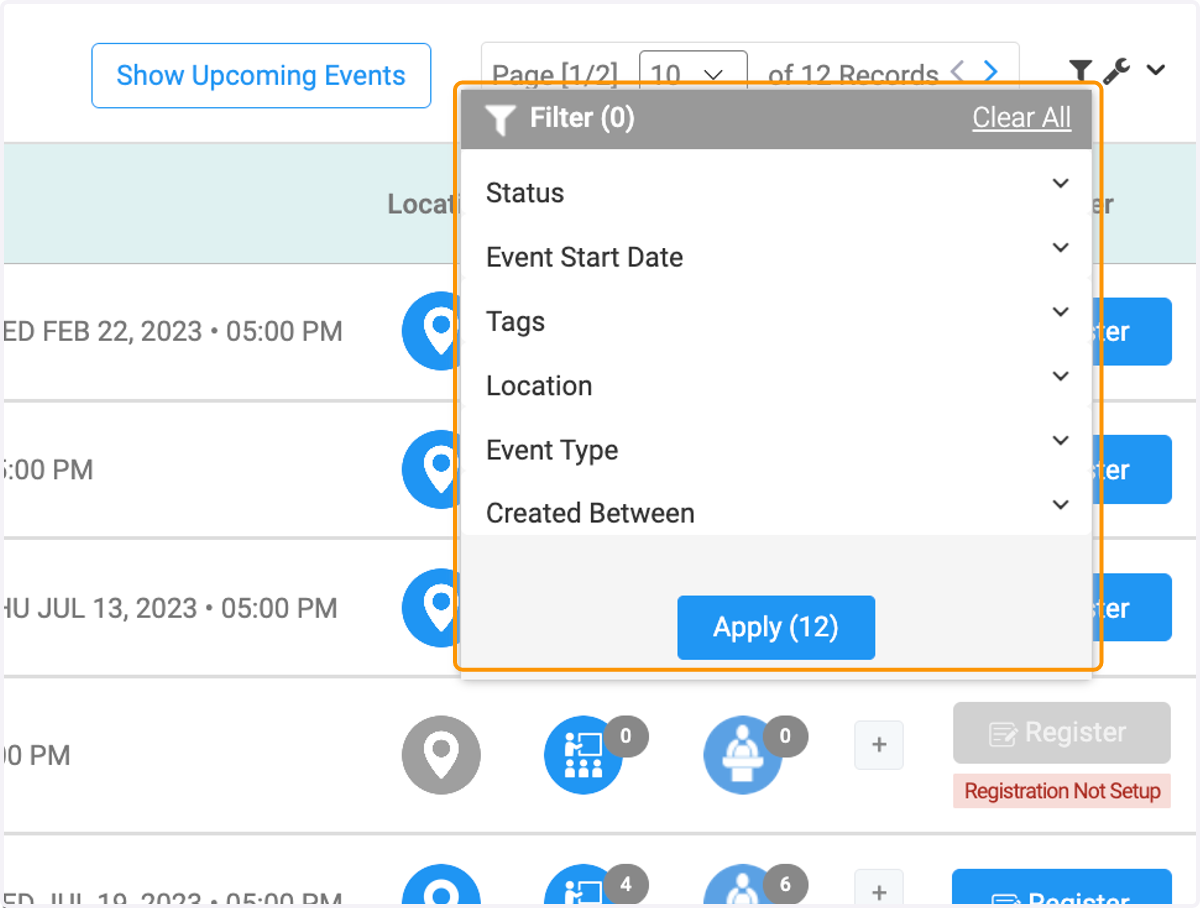Open the filter funnel icon in toolbar
1200x908 pixels.
pos(1080,70)
